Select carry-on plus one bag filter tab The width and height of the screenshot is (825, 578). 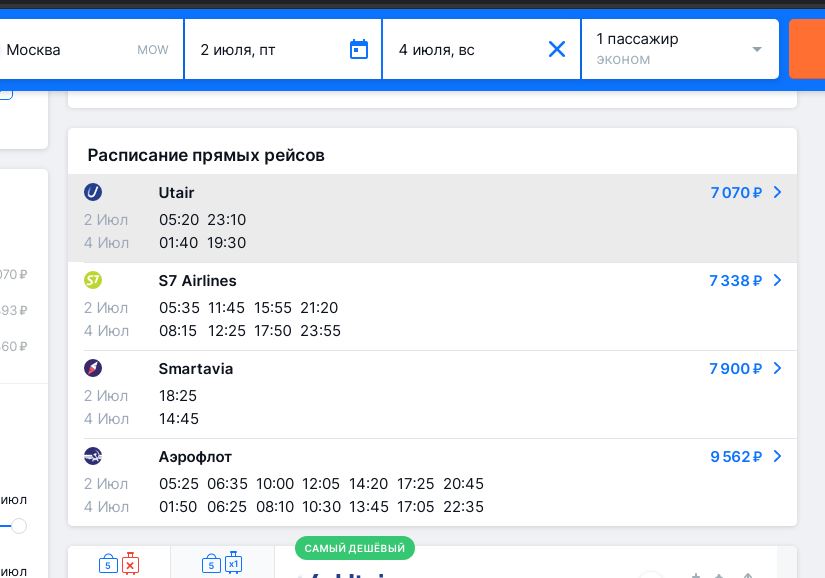coord(222,562)
